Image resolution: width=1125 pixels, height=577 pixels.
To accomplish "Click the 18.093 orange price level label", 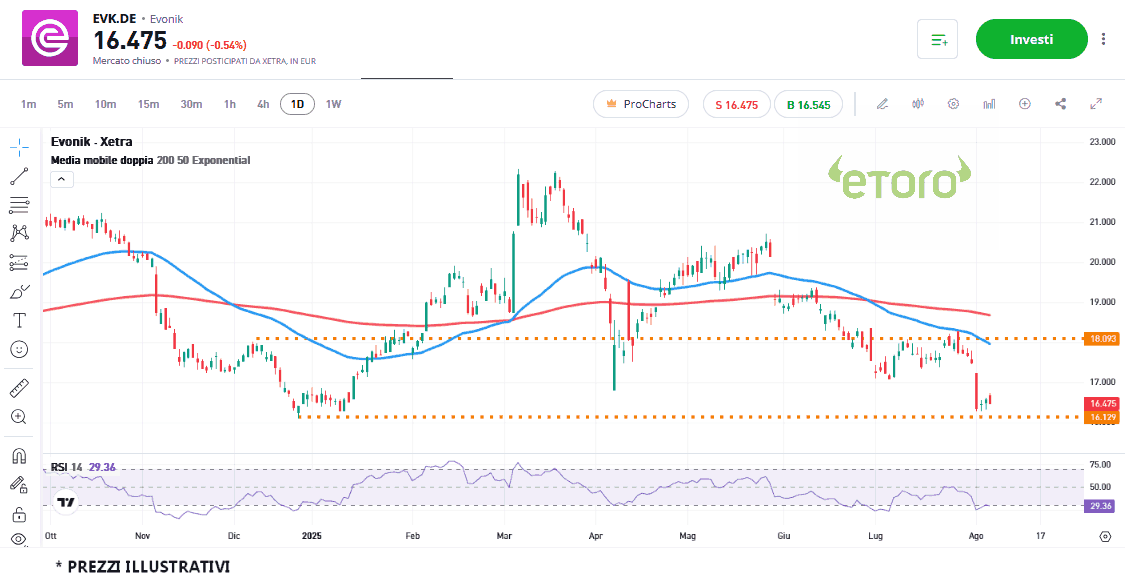I will (1102, 339).
